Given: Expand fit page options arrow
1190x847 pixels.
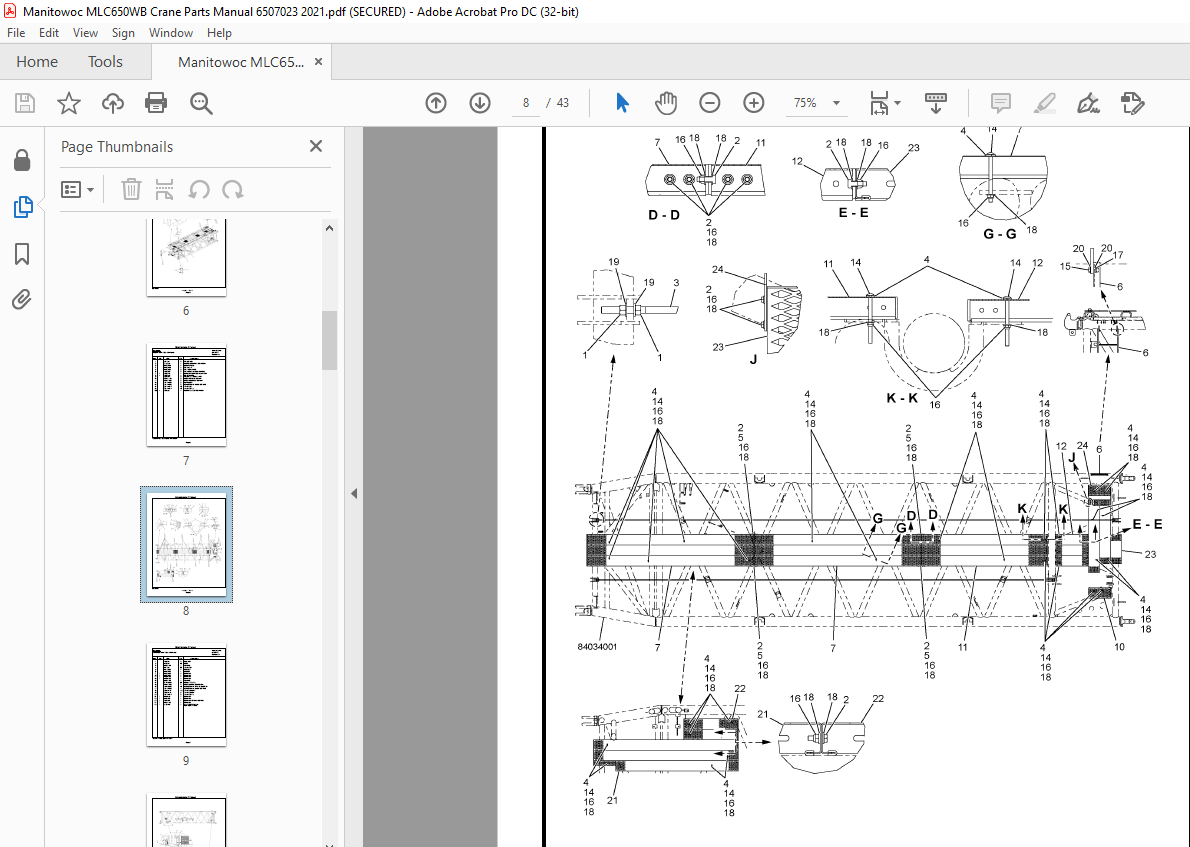Looking at the screenshot, I should [x=898, y=103].
